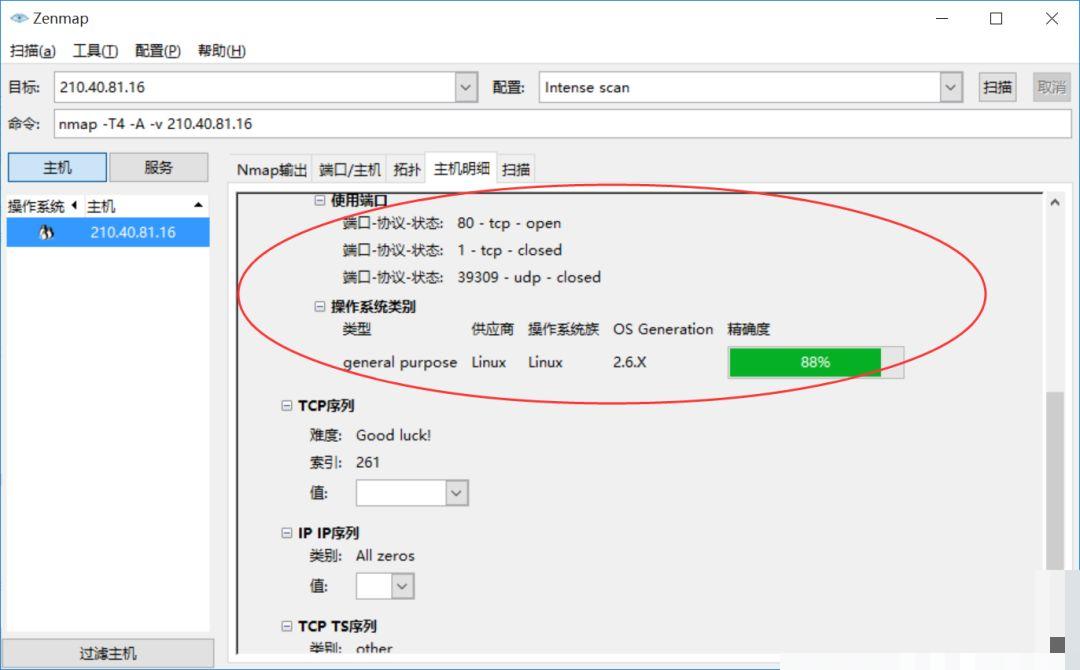Select the Linux penguin OS icon for host

click(46, 233)
